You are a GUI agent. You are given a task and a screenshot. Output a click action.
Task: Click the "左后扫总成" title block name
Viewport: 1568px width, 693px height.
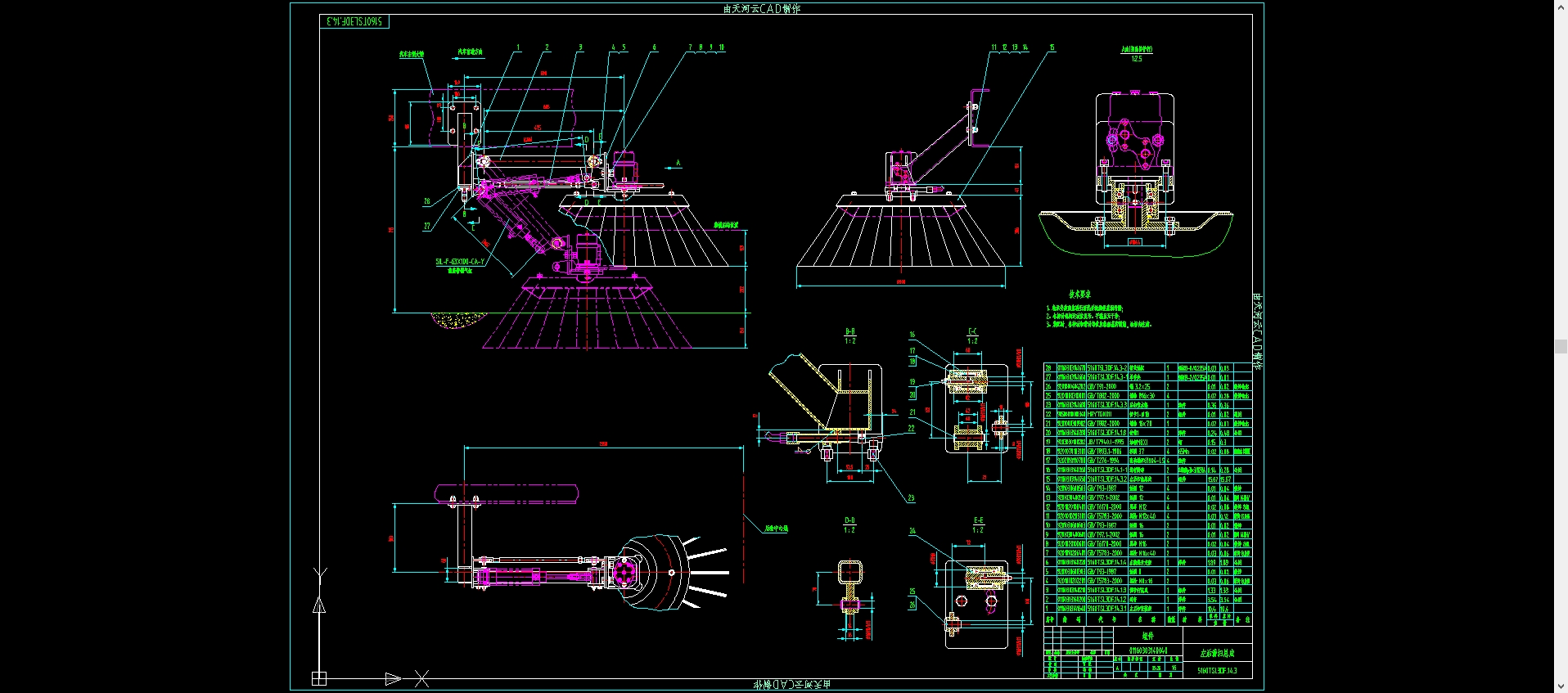[x=1217, y=654]
